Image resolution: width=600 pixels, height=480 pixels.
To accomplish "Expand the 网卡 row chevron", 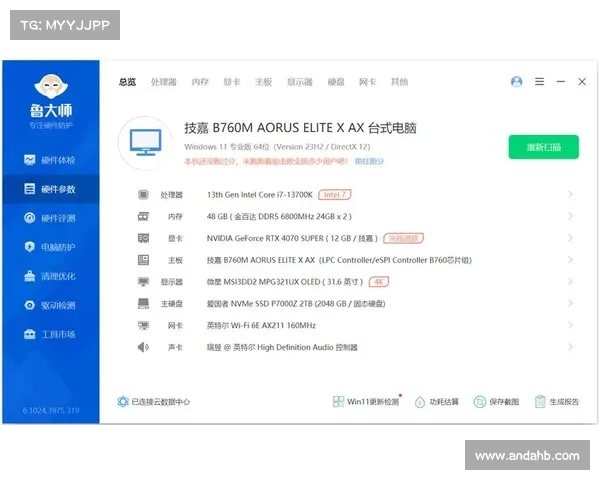I will click(x=570, y=325).
